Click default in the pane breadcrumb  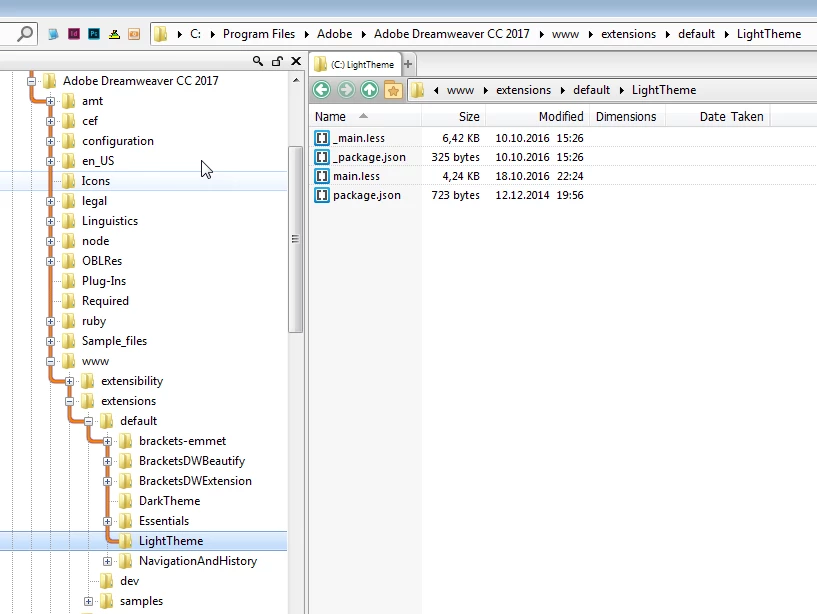[591, 90]
